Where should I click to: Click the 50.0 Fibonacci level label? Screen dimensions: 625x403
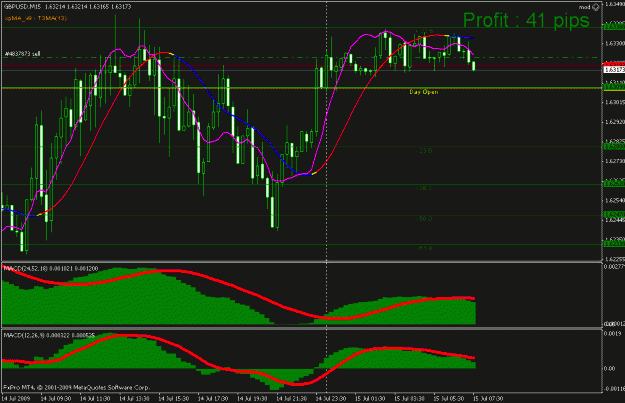[x=424, y=218]
